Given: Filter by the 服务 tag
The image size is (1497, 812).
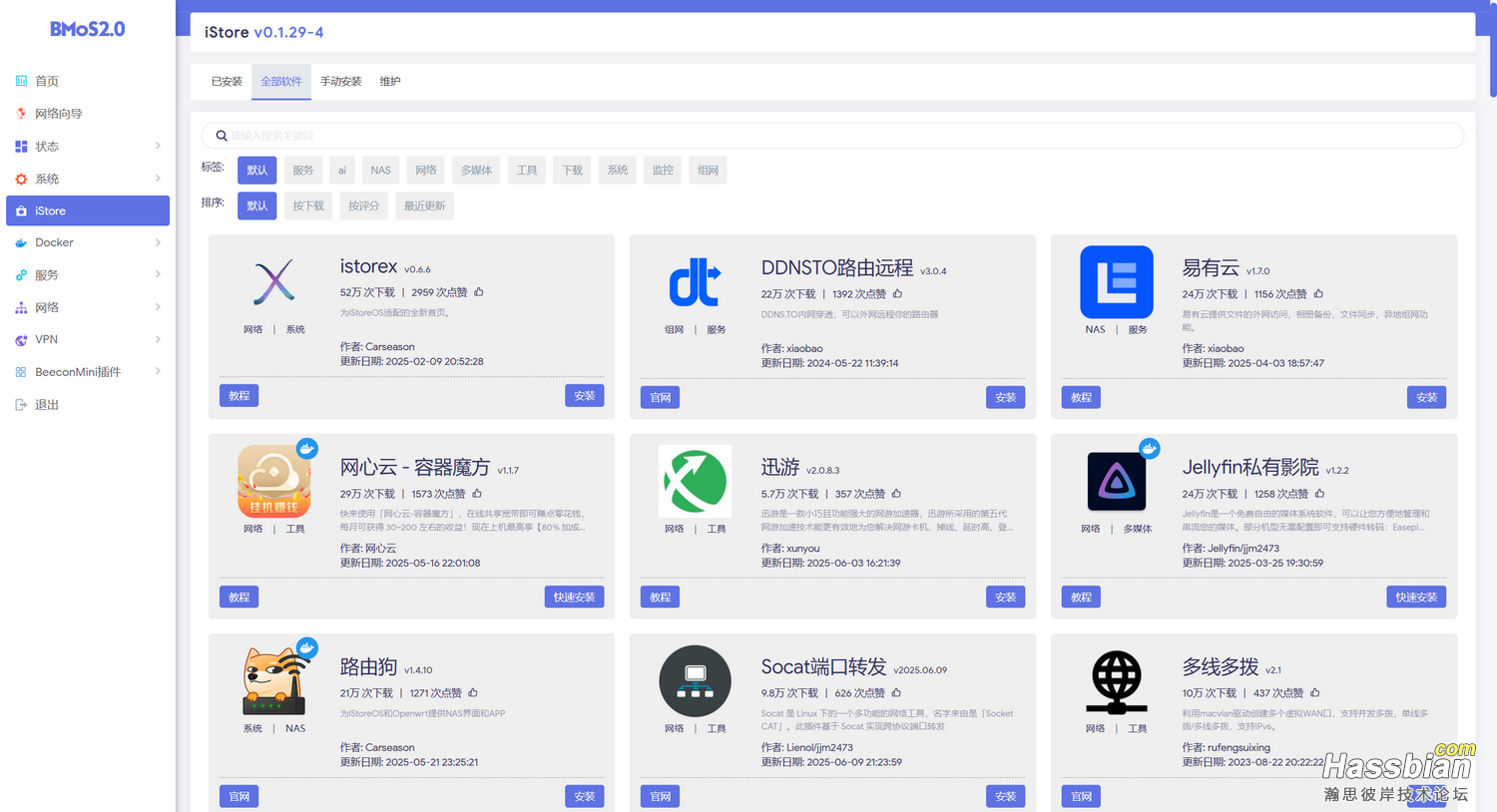Looking at the screenshot, I should (303, 171).
